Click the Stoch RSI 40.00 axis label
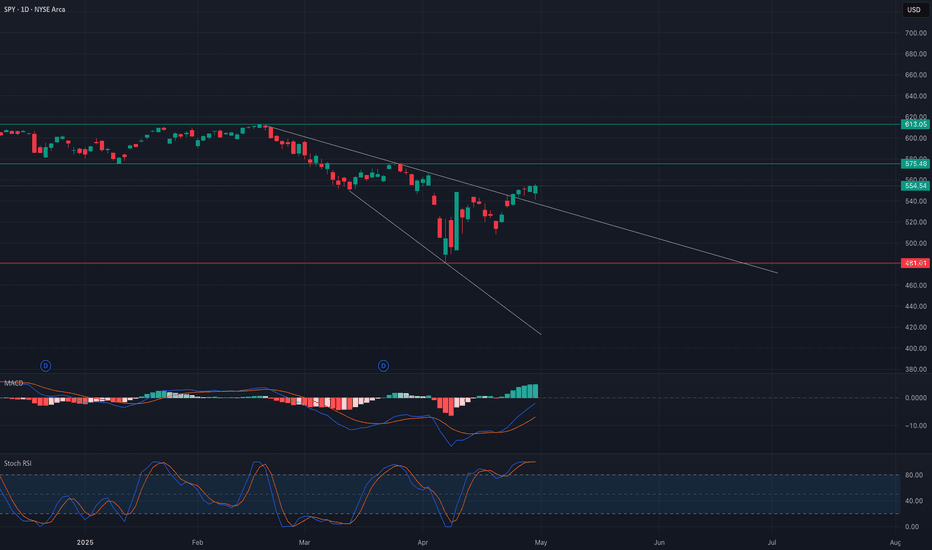932x550 pixels. [x=914, y=501]
